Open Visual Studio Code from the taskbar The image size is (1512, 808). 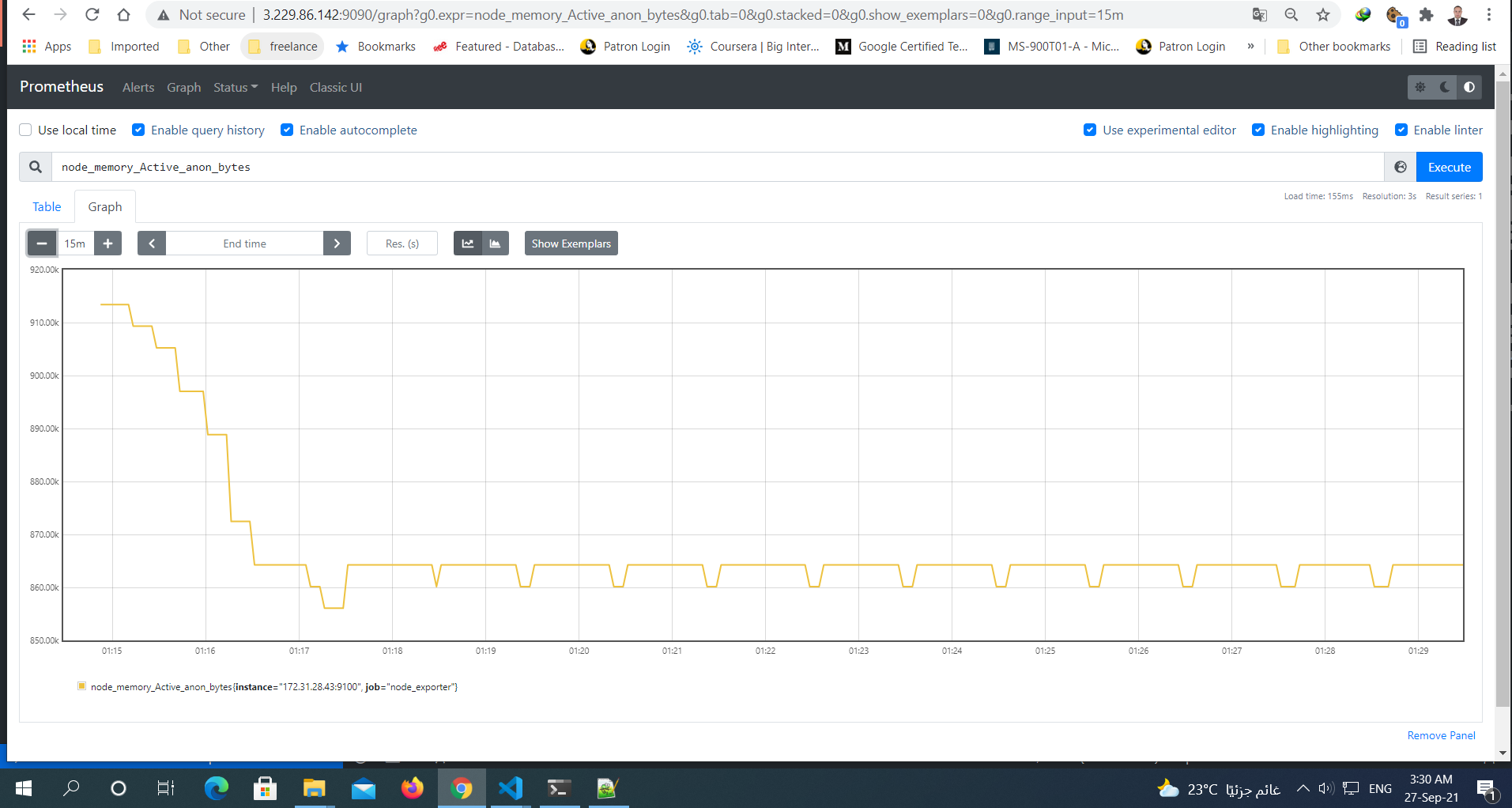(511, 787)
